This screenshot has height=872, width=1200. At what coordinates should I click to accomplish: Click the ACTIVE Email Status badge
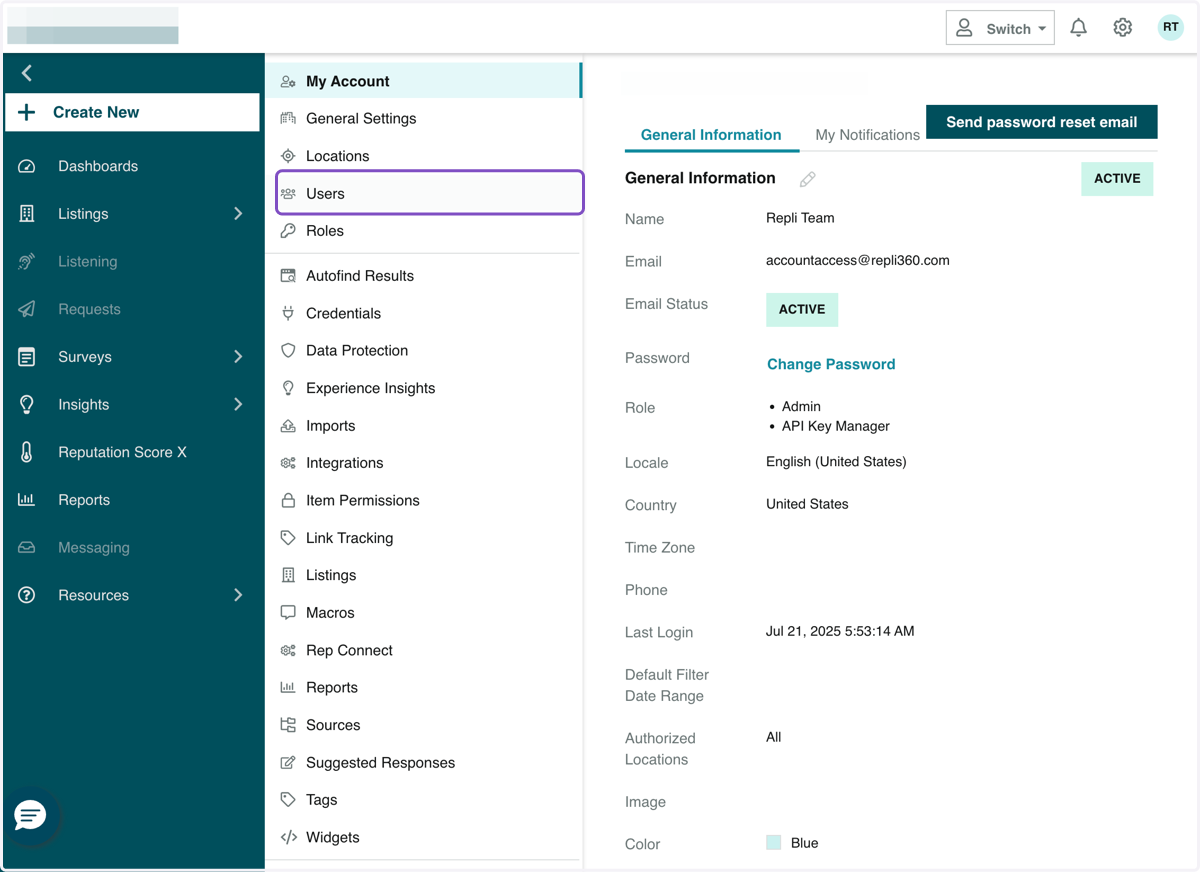pyautogui.click(x=802, y=310)
